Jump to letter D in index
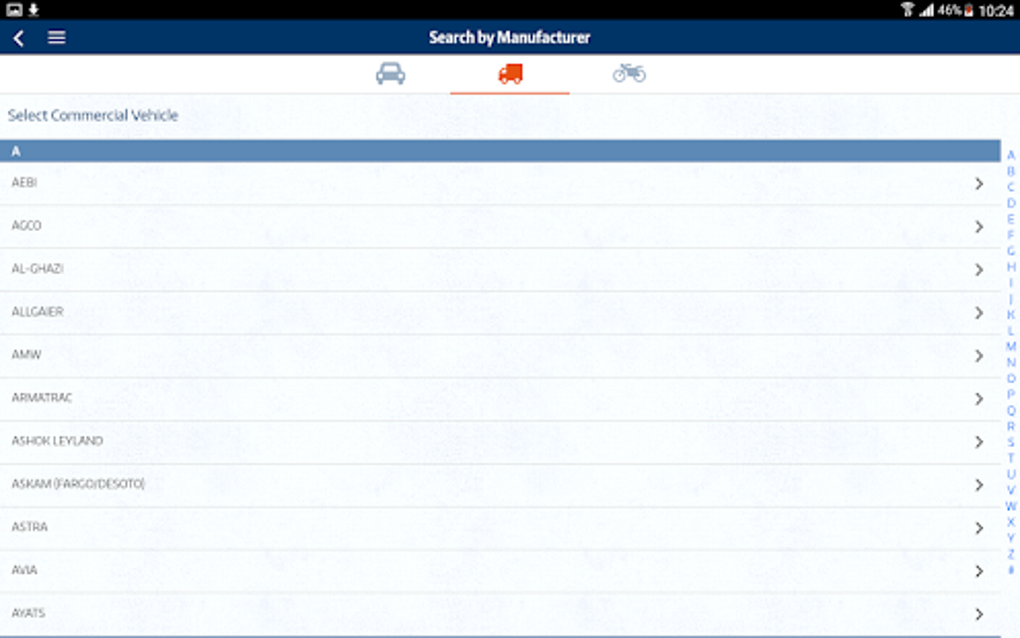This screenshot has height=638, width=1020. pyautogui.click(x=1011, y=204)
